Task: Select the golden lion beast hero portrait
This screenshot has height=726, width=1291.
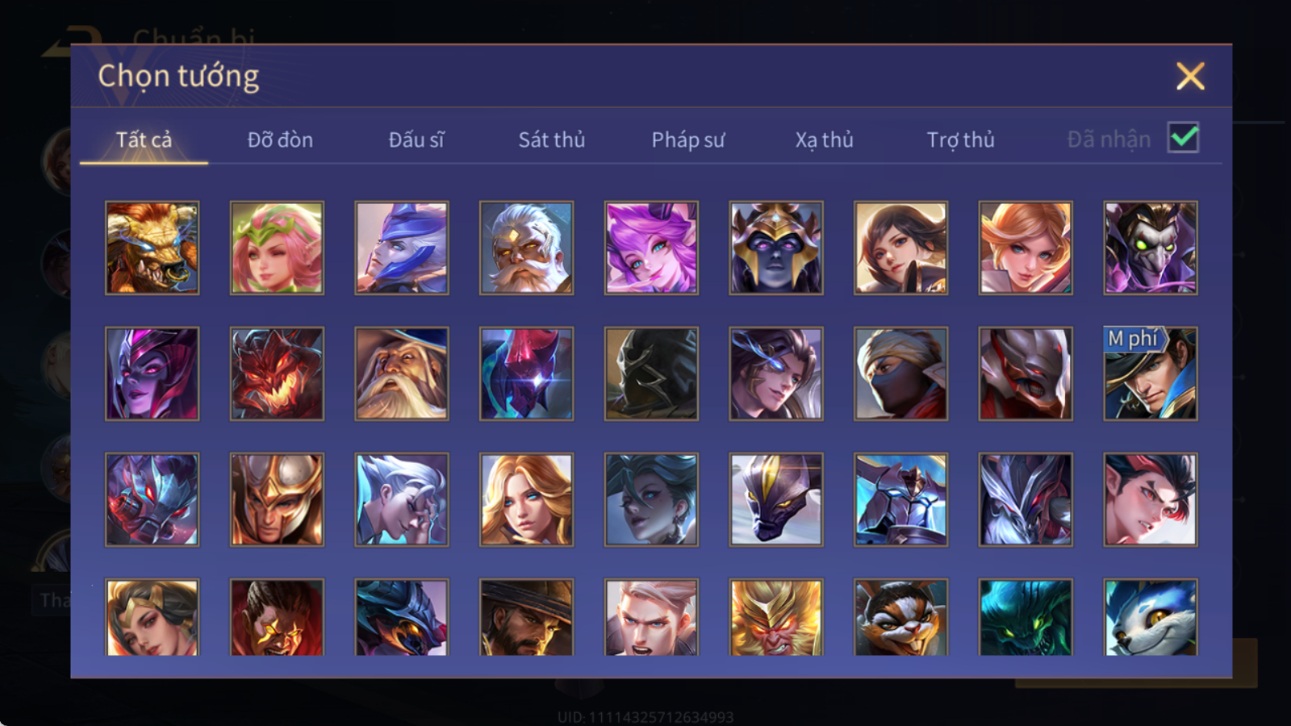Action: tap(152, 248)
